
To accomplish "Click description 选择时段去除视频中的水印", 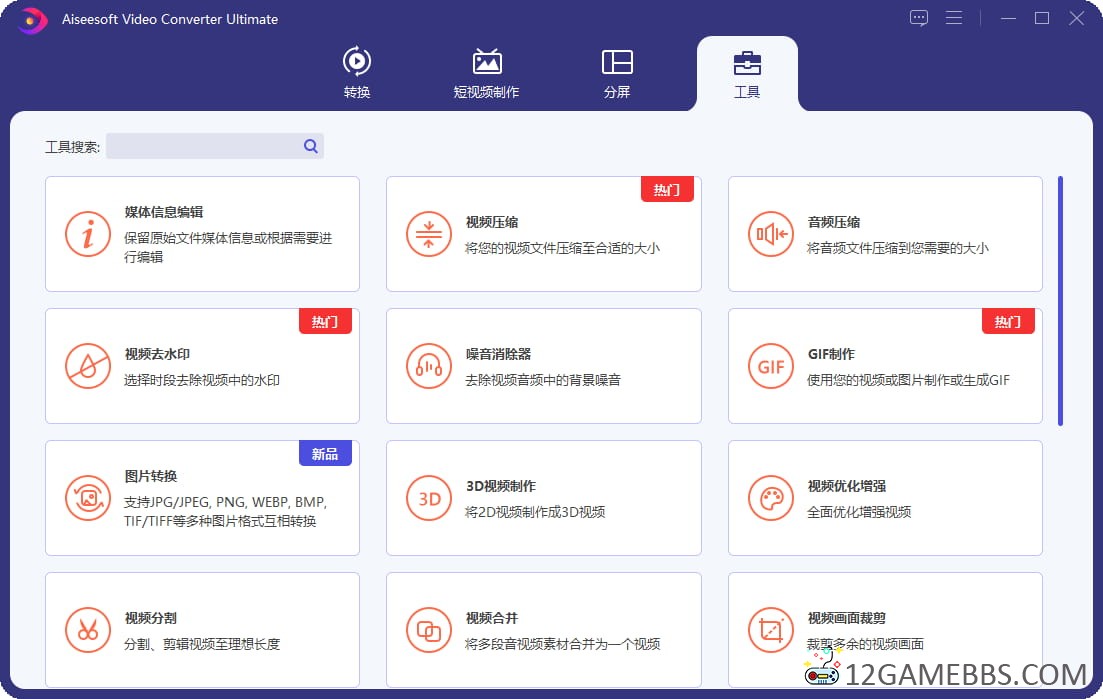I will [202, 380].
